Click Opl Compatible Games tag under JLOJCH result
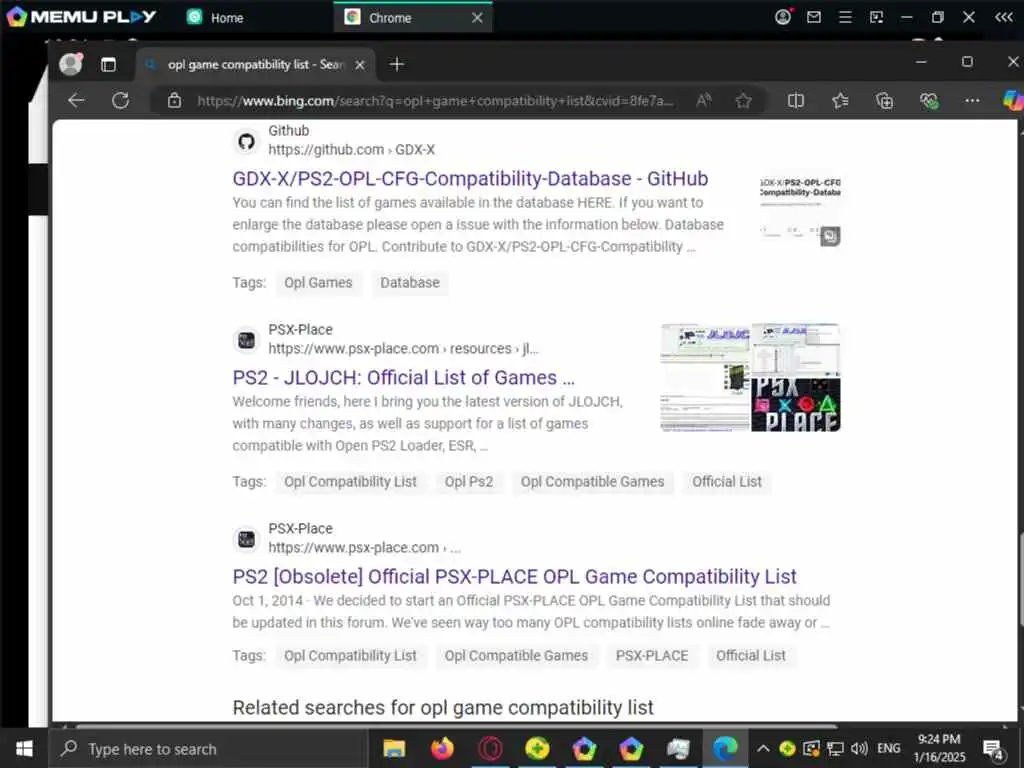Image resolution: width=1024 pixels, height=768 pixels. 592,482
